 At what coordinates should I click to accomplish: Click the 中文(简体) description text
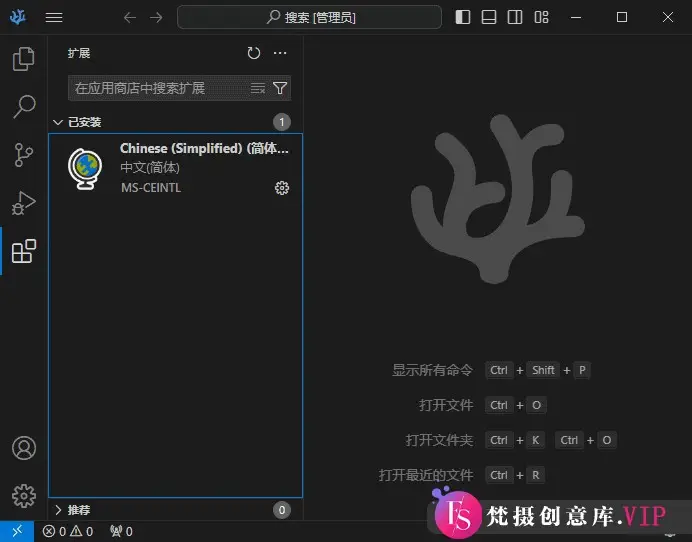point(150,167)
